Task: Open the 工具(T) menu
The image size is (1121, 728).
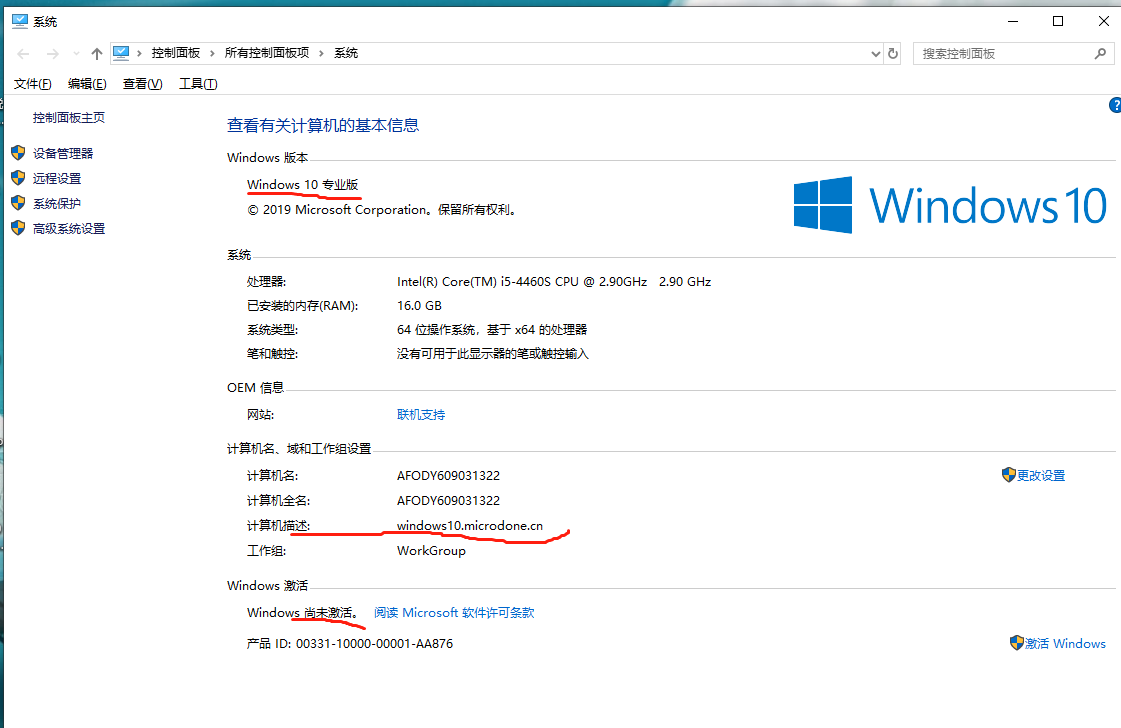Action: (198, 84)
